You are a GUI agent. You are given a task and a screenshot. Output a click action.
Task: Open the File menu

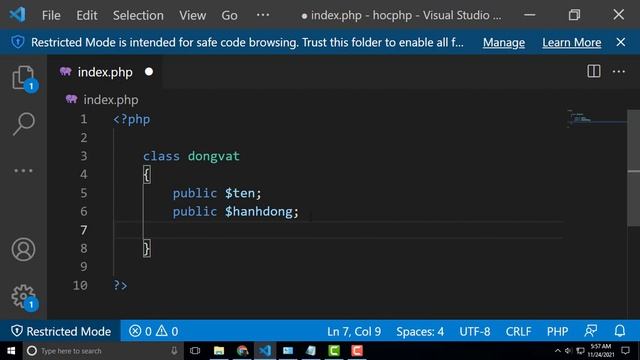pyautogui.click(x=51, y=16)
